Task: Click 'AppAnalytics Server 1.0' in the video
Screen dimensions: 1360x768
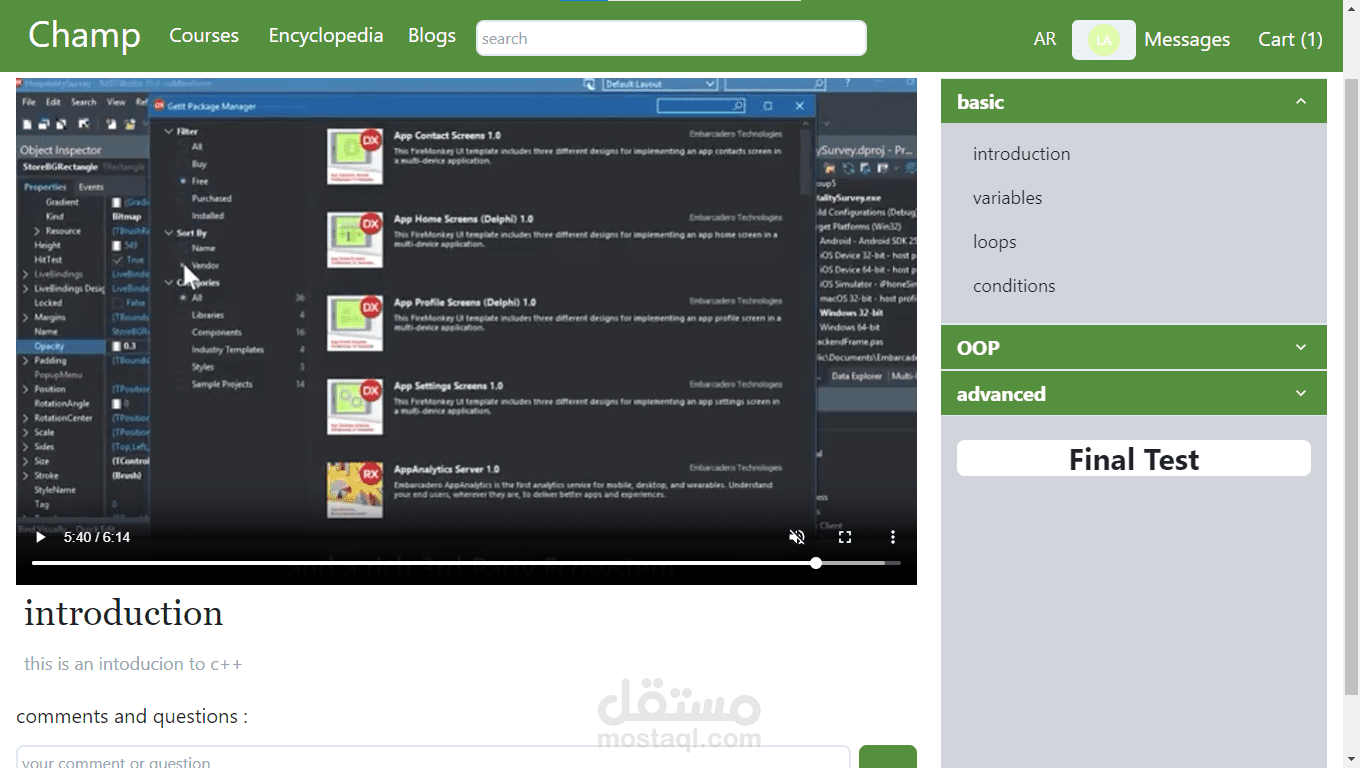Action: (x=447, y=469)
